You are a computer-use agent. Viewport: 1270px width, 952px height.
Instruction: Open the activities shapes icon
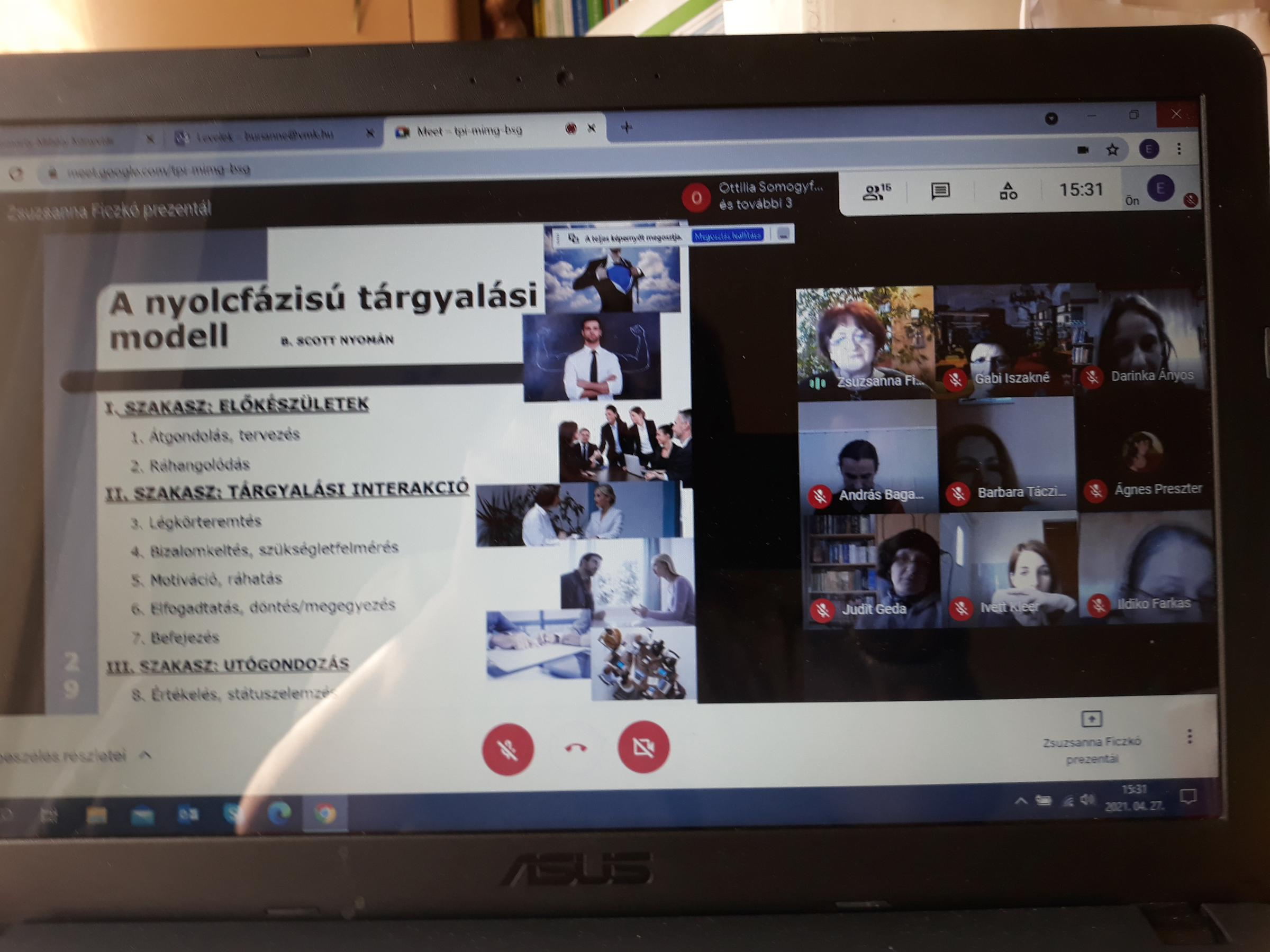pyautogui.click(x=1008, y=190)
